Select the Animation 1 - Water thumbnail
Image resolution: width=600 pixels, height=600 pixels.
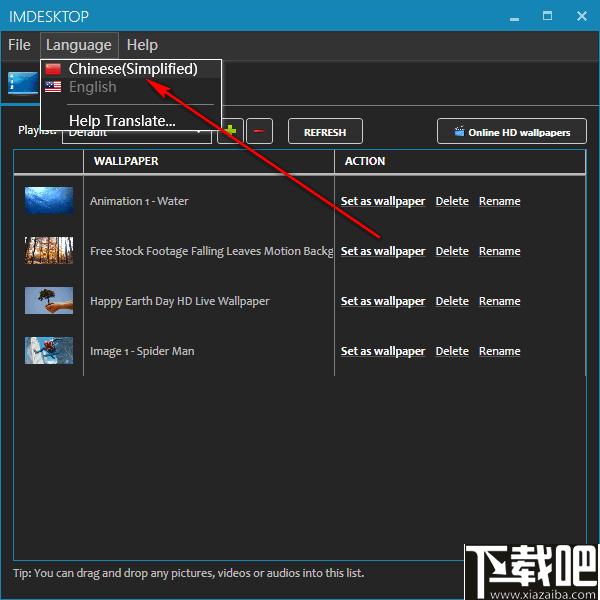point(49,200)
